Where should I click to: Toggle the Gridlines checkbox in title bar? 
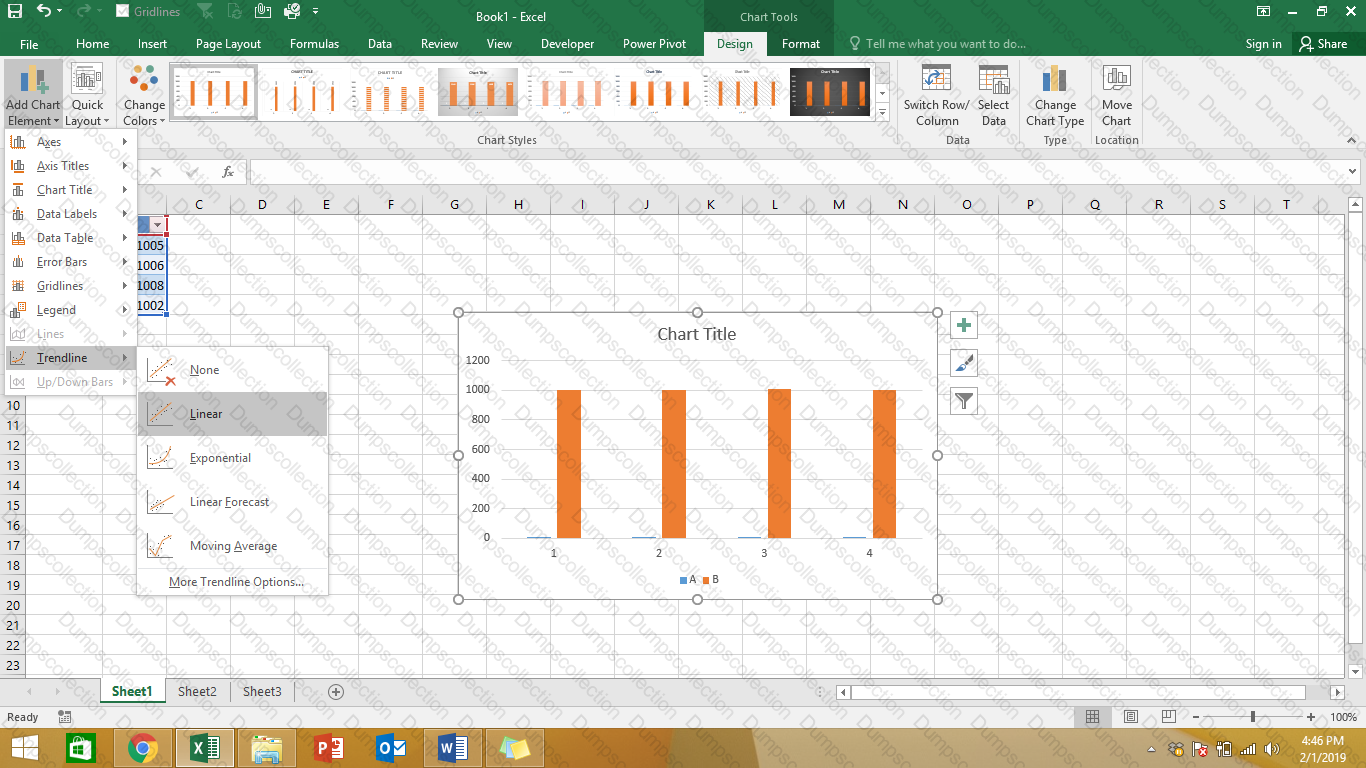pos(122,12)
